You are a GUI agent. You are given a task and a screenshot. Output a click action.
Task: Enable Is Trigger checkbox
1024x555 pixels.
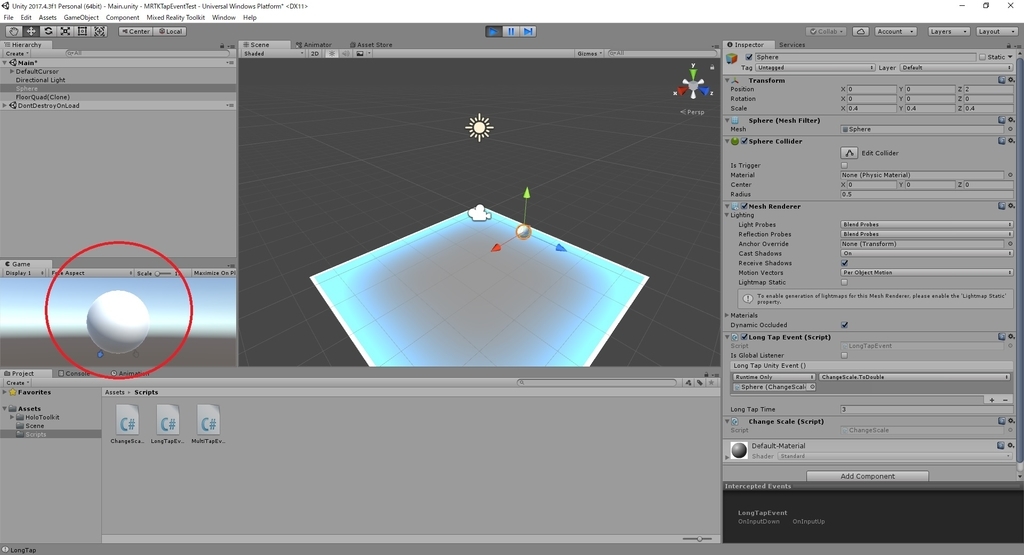point(844,165)
